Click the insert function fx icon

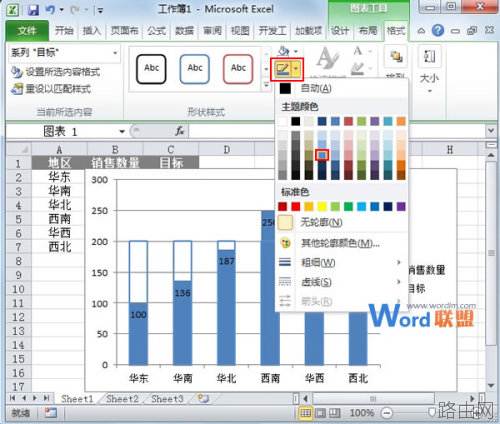(x=179, y=131)
